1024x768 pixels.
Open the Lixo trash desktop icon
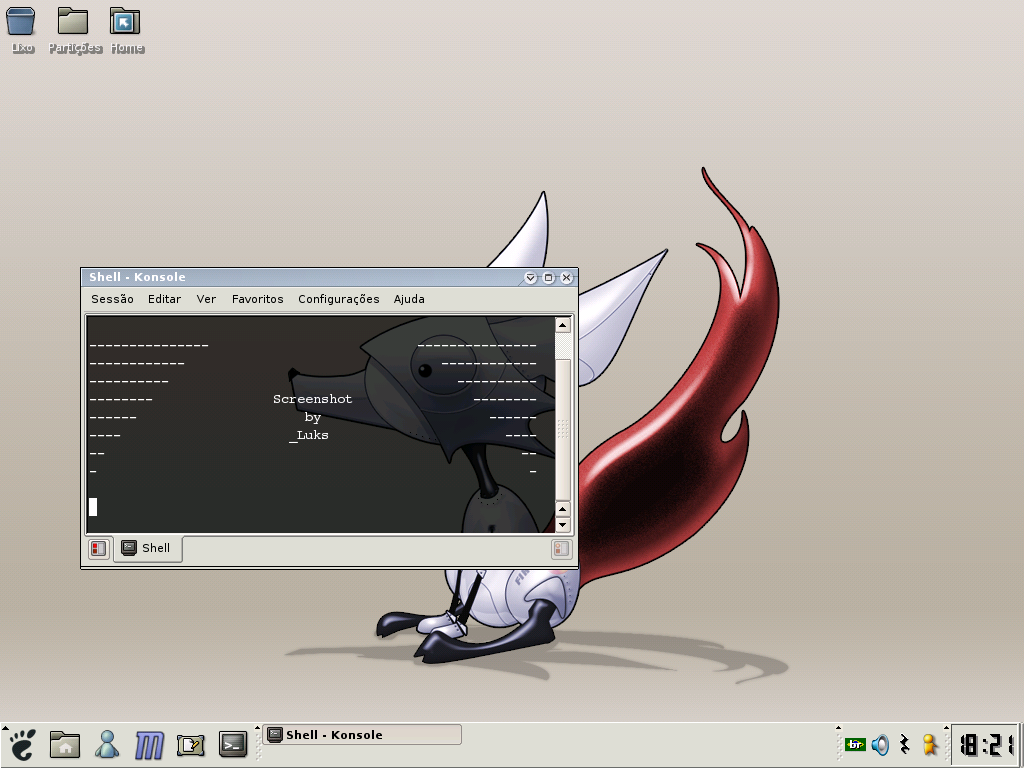[21, 30]
